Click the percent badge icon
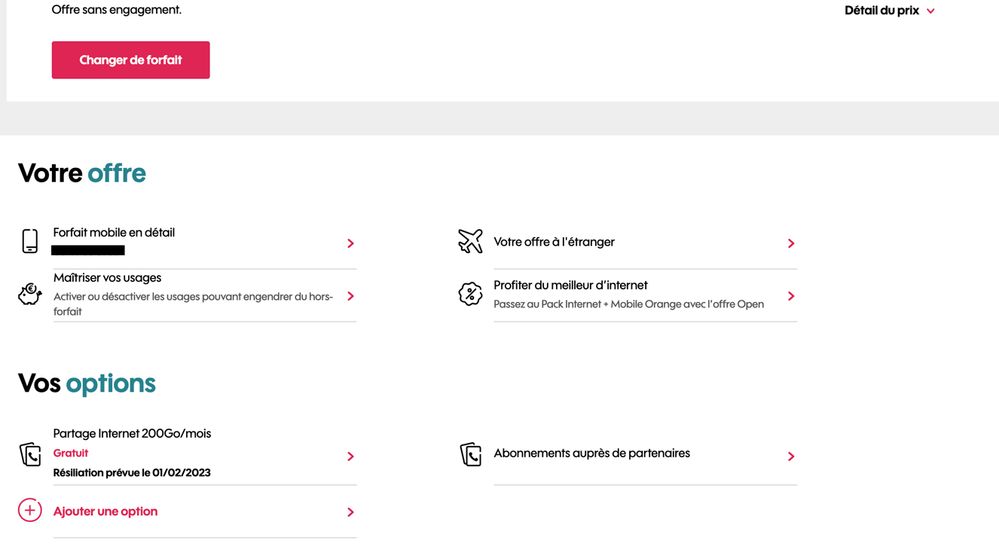The width and height of the screenshot is (999, 559). pos(470,295)
